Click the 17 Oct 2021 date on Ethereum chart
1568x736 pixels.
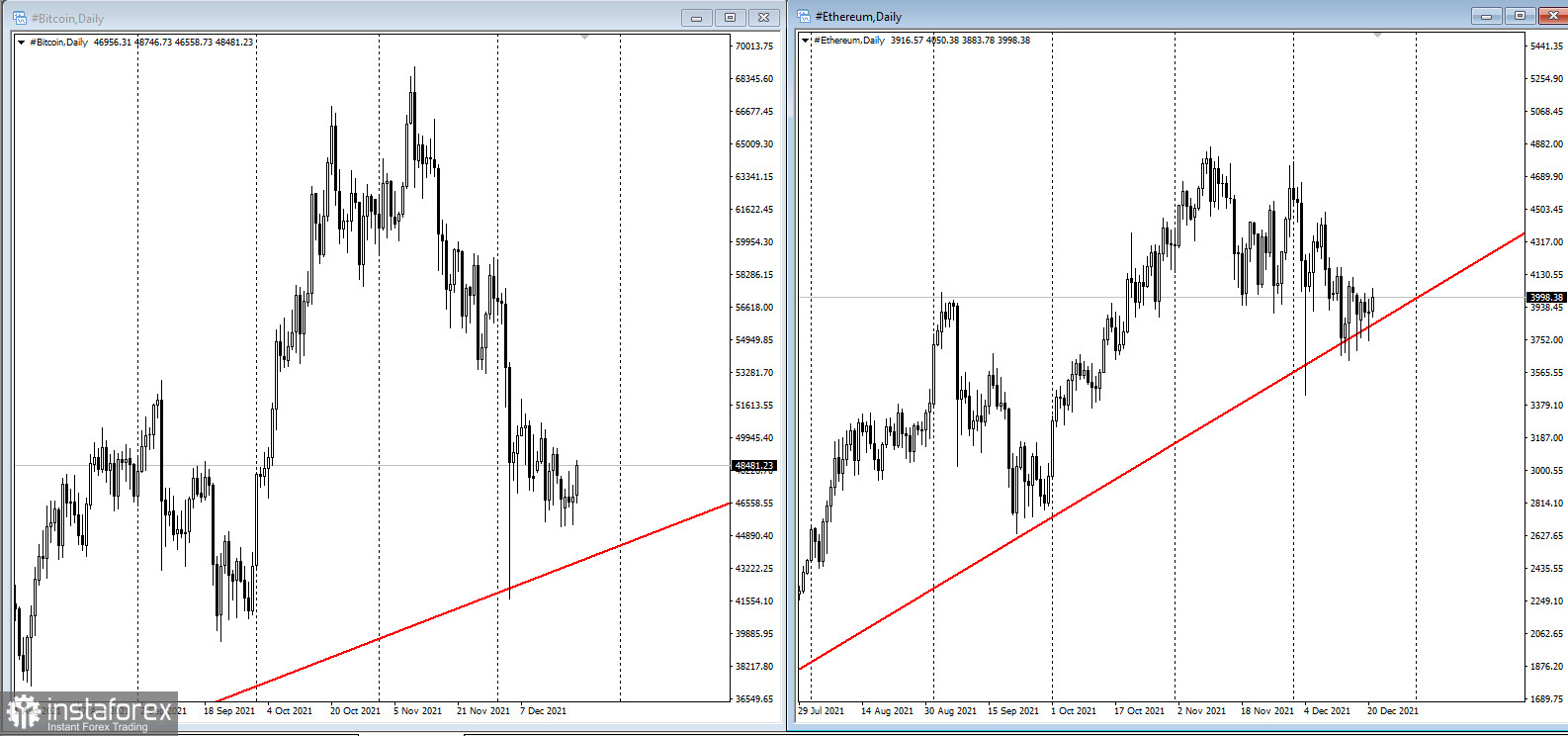[1139, 710]
